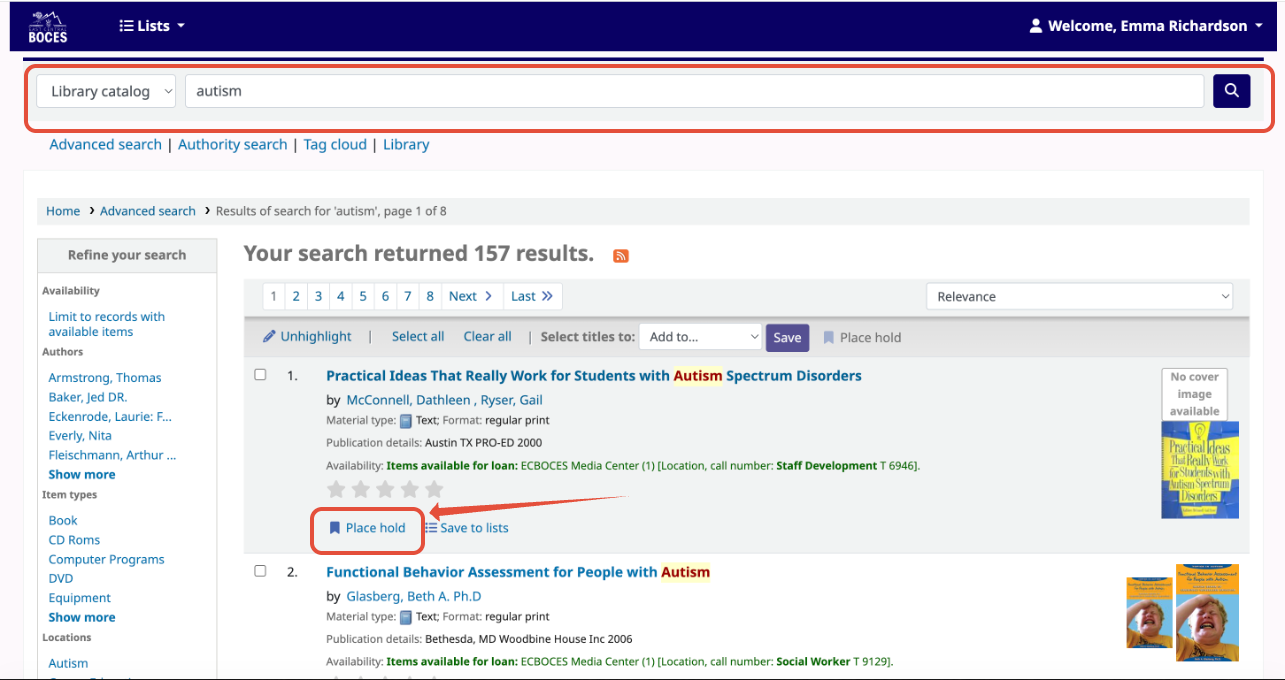Select the checkbox for Functional Behavior Assessment

260,570
